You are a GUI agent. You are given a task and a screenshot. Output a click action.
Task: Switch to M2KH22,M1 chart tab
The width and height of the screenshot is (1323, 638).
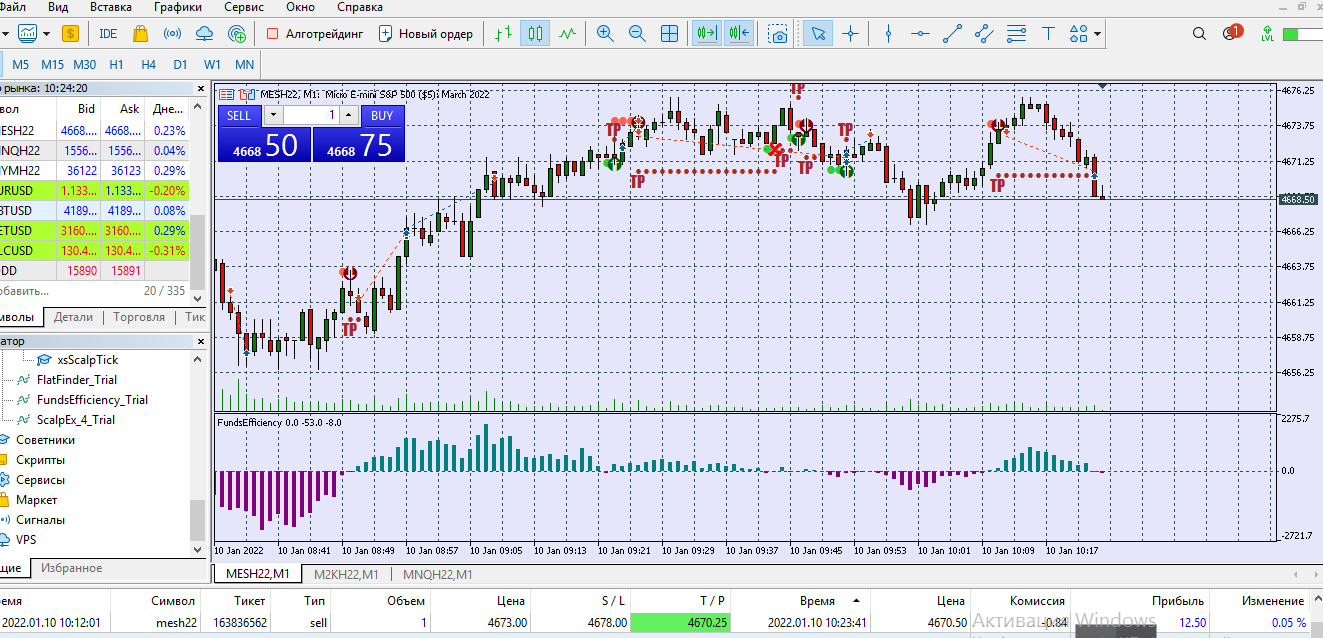pyautogui.click(x=346, y=574)
